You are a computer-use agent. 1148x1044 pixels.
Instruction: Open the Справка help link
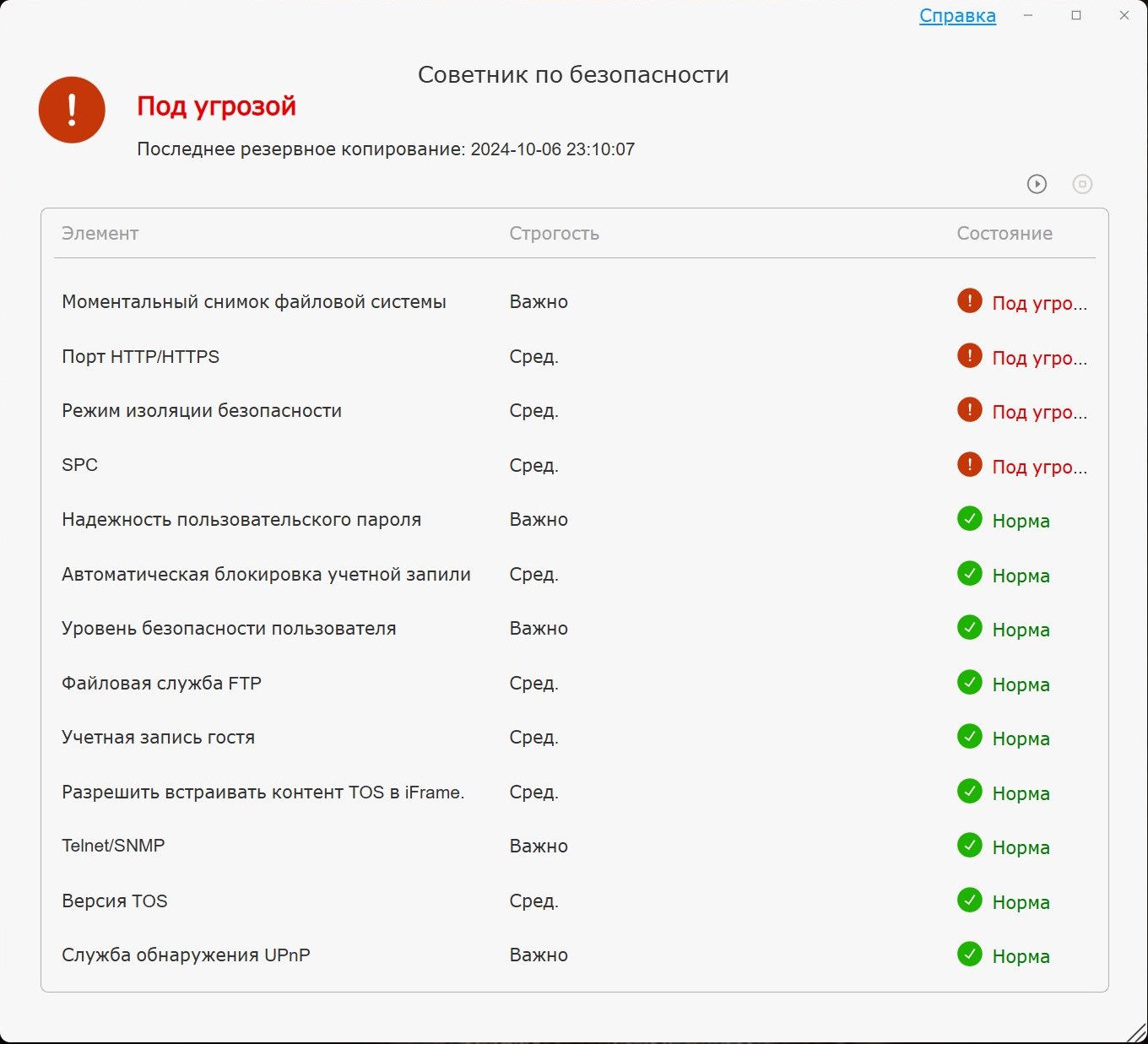[957, 16]
